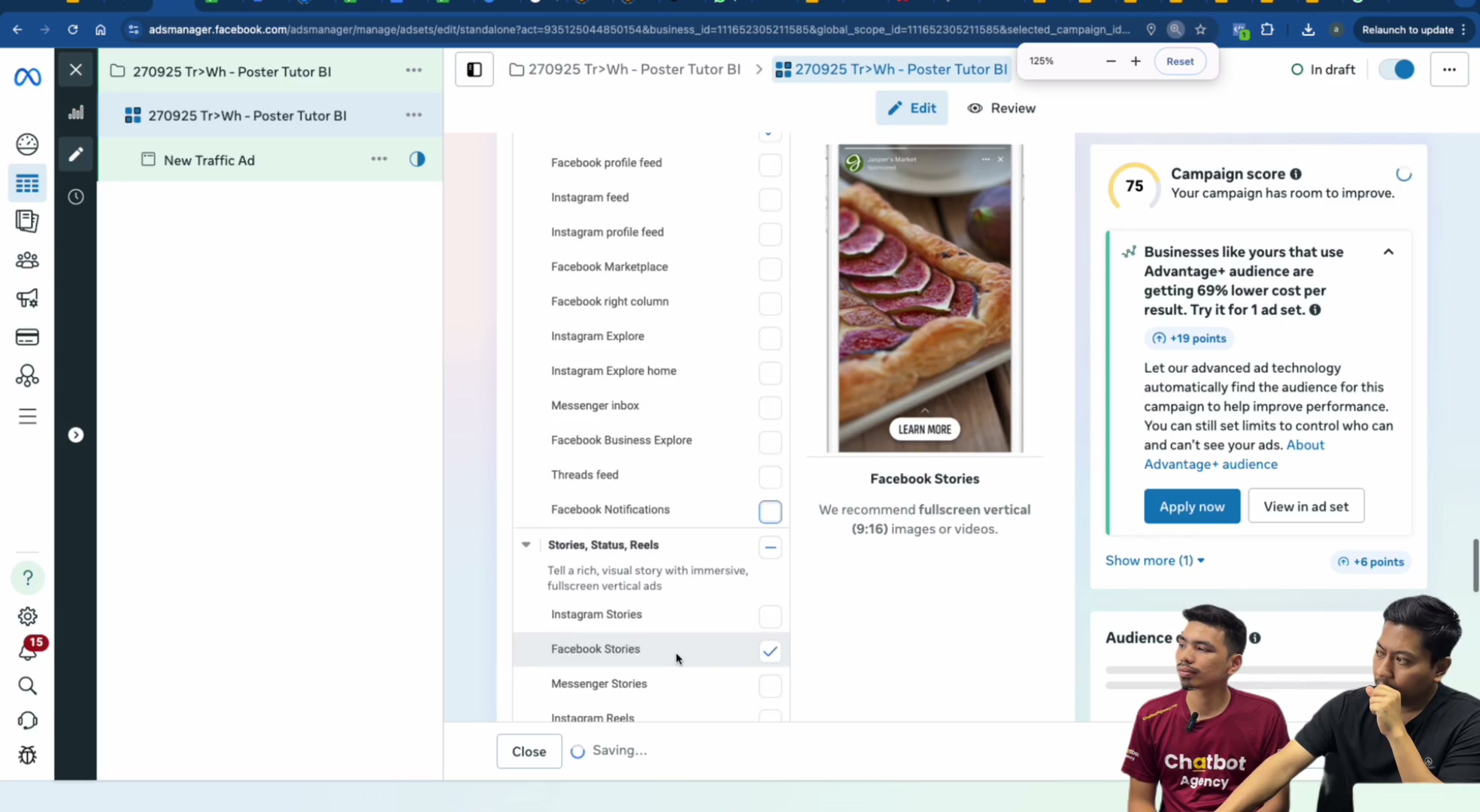1480x812 pixels.
Task: Open campaign breadcrumb 270925 Tr>Wh folder
Action: click(625, 70)
